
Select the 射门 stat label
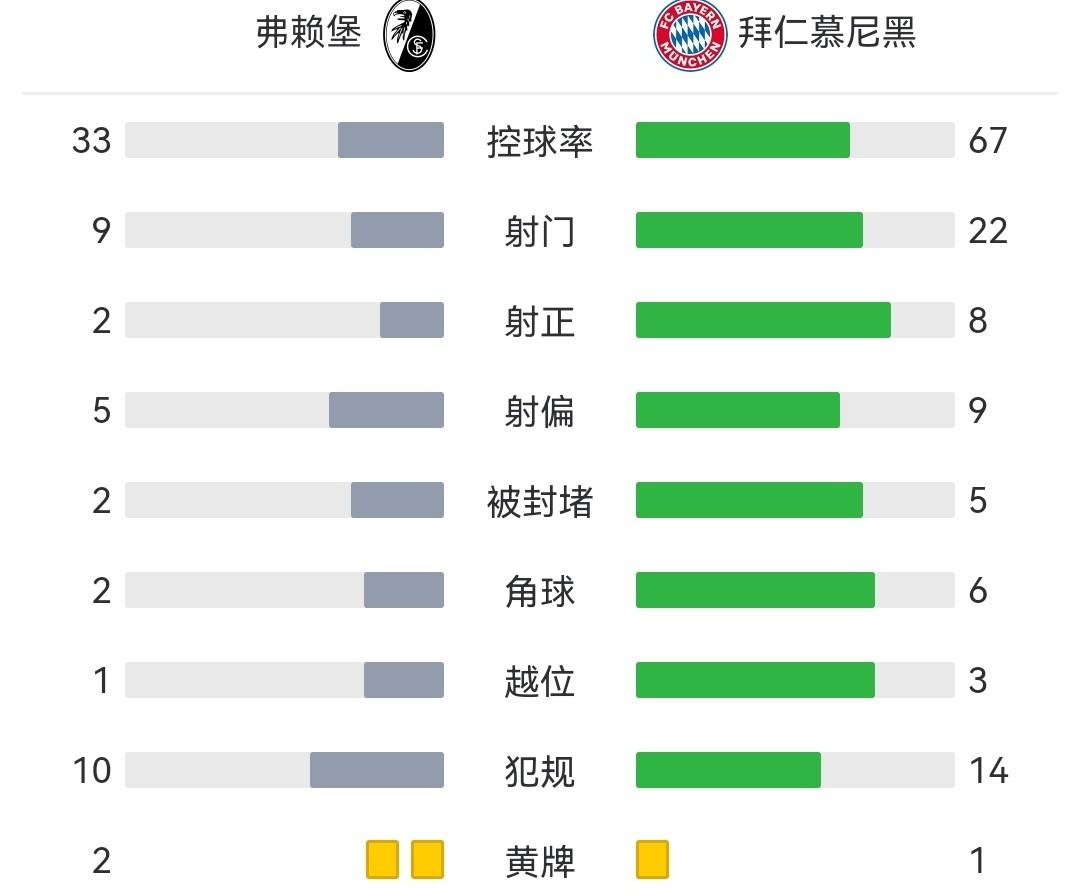540,231
